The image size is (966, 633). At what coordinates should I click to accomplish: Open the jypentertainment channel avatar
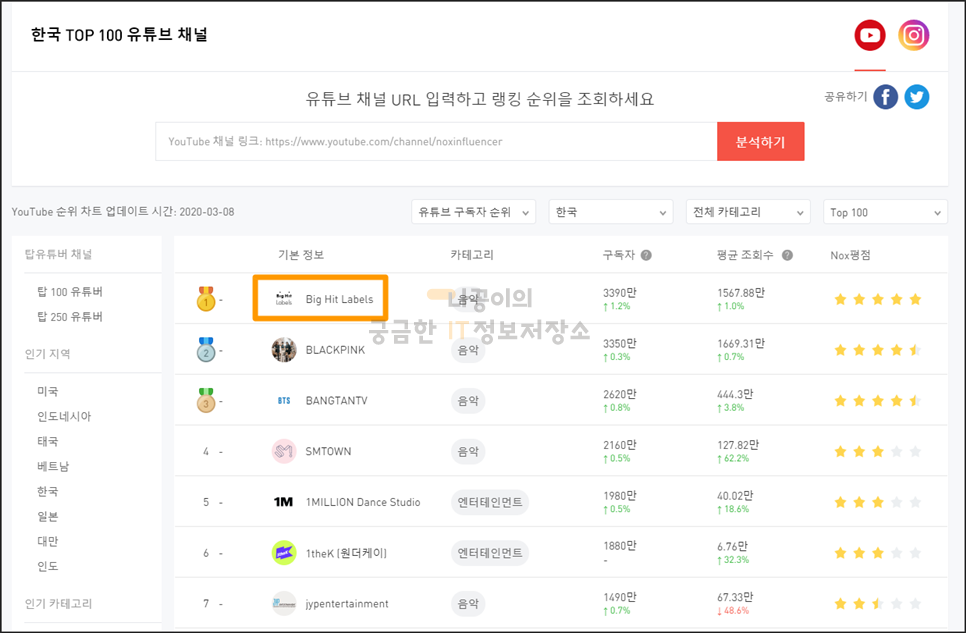coord(284,603)
